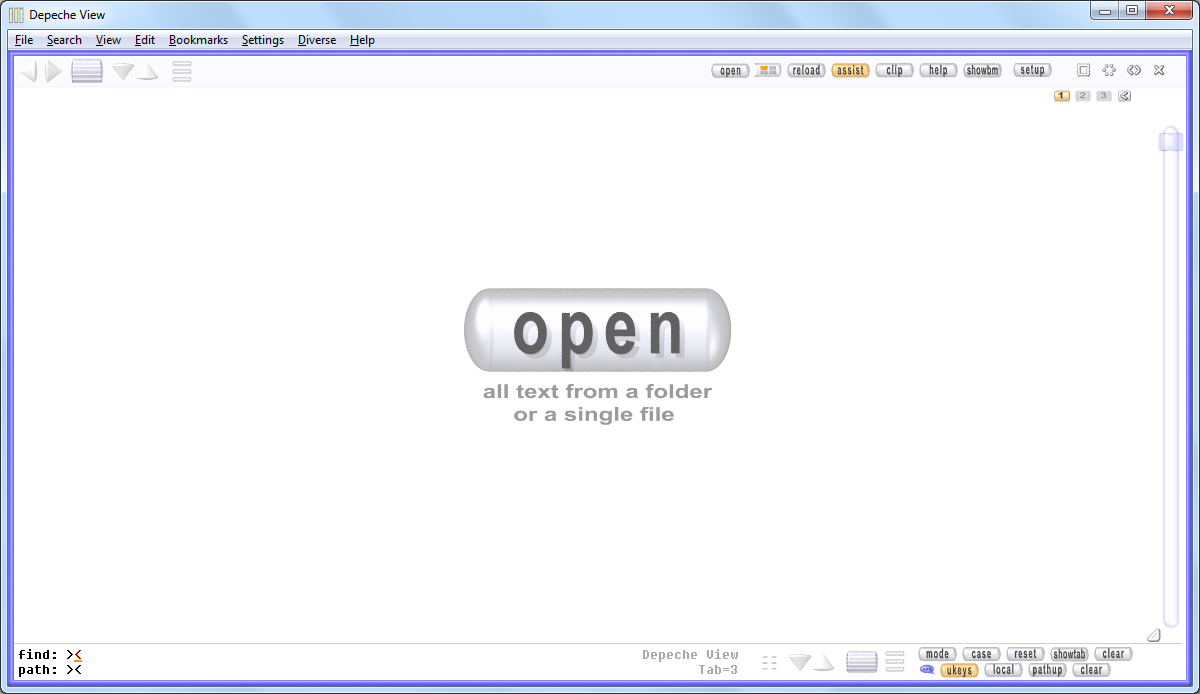Click the blue speech bubble icon

click(927, 670)
